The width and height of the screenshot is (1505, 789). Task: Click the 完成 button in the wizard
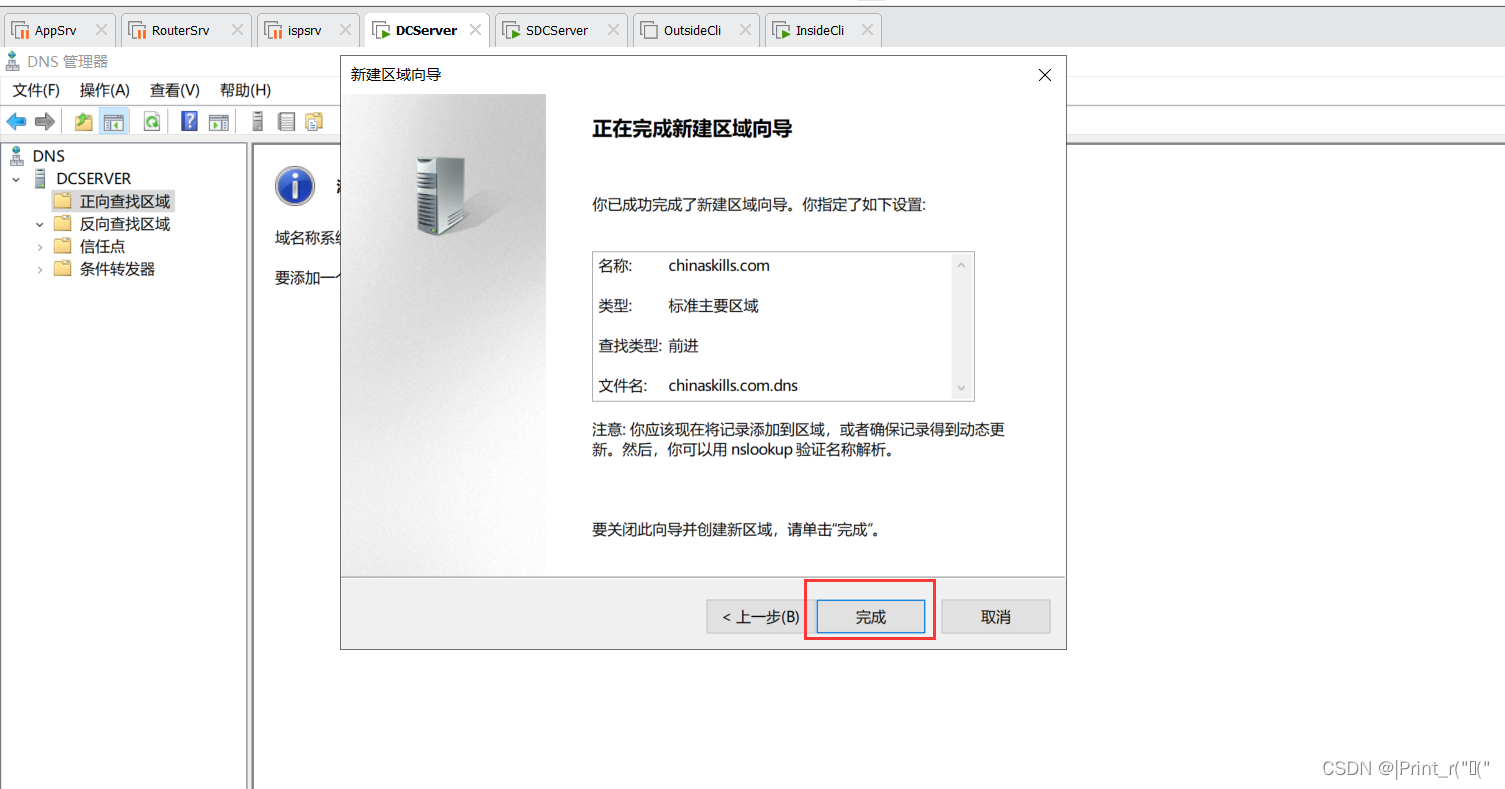point(869,616)
